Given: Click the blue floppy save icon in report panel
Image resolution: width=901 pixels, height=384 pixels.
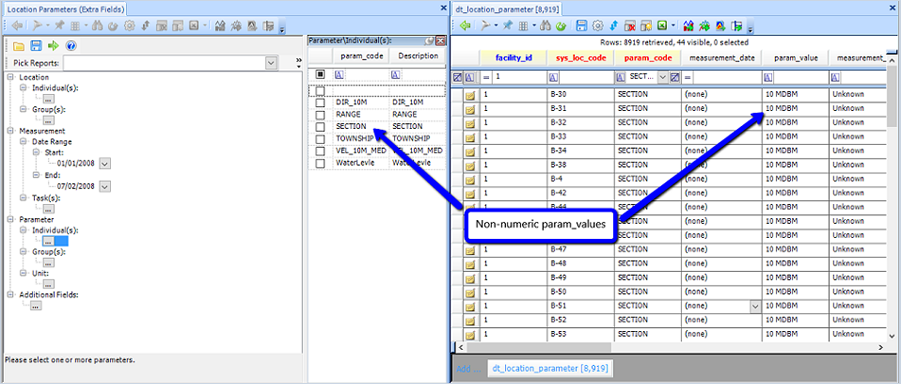Looking at the screenshot, I should point(36,46).
